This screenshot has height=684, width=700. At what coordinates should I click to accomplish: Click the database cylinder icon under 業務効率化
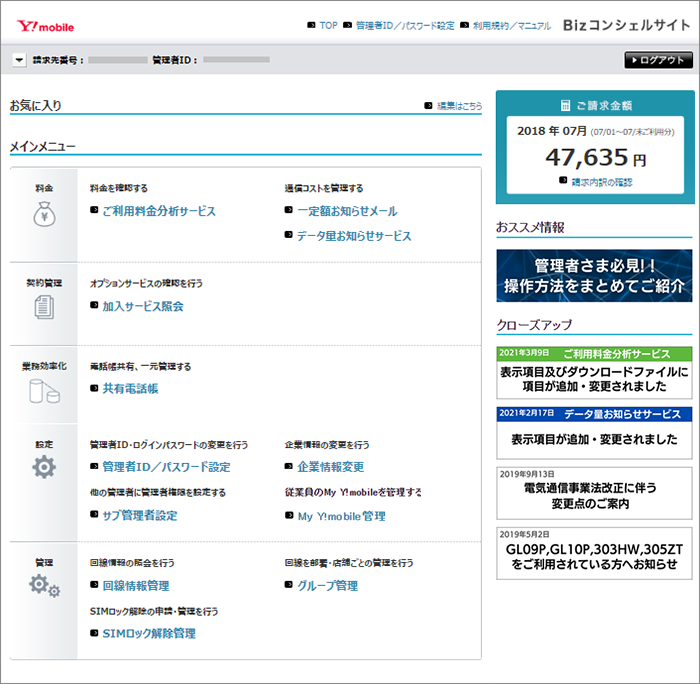tap(44, 391)
